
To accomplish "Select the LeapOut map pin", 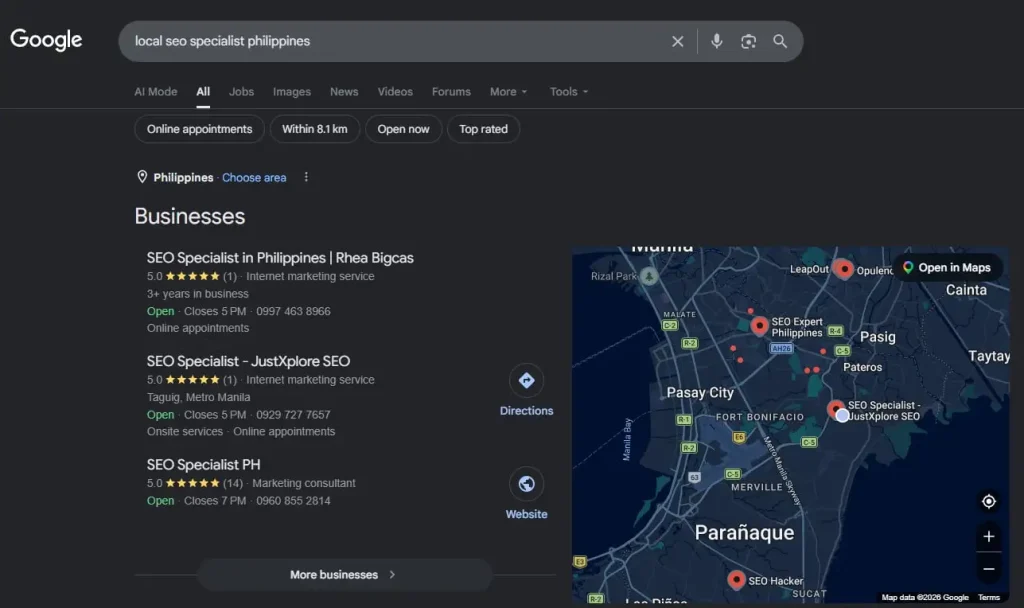I will pos(844,268).
